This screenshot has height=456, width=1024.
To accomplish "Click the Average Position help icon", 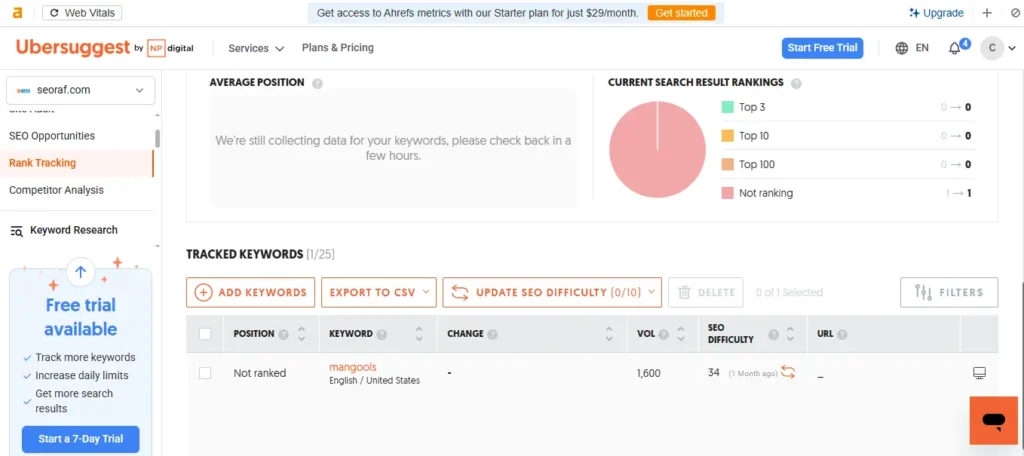I will 317,84.
